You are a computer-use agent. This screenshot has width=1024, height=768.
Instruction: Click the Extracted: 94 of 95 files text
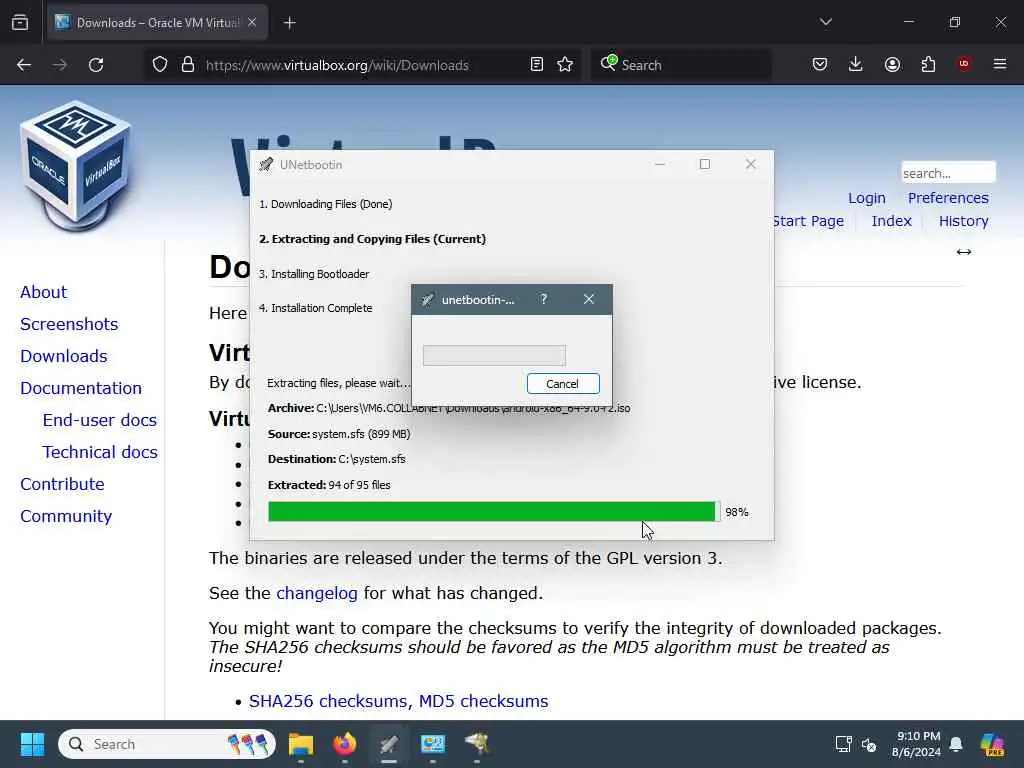click(x=329, y=485)
